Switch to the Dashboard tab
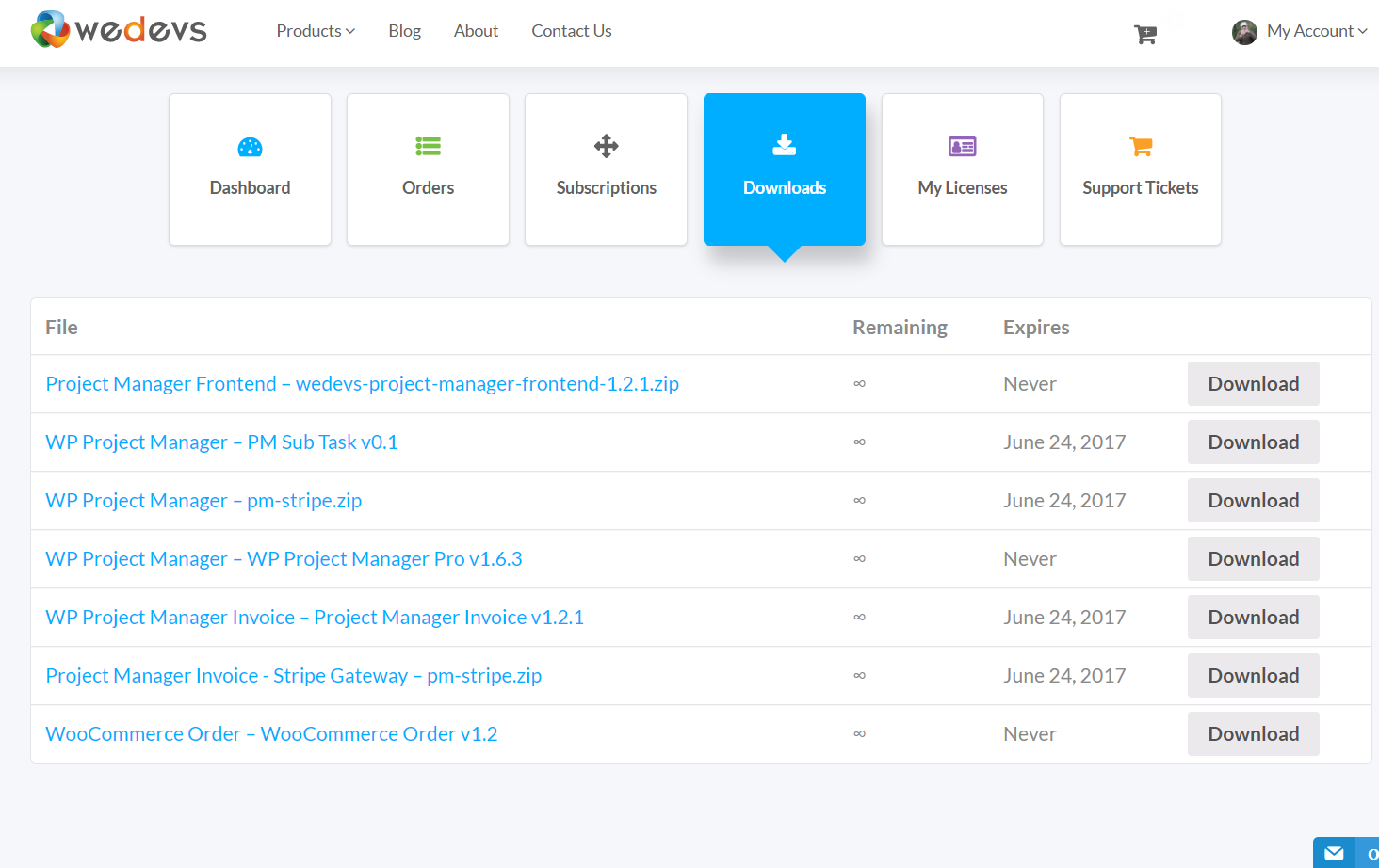Viewport: 1379px width, 868px height. point(251,169)
